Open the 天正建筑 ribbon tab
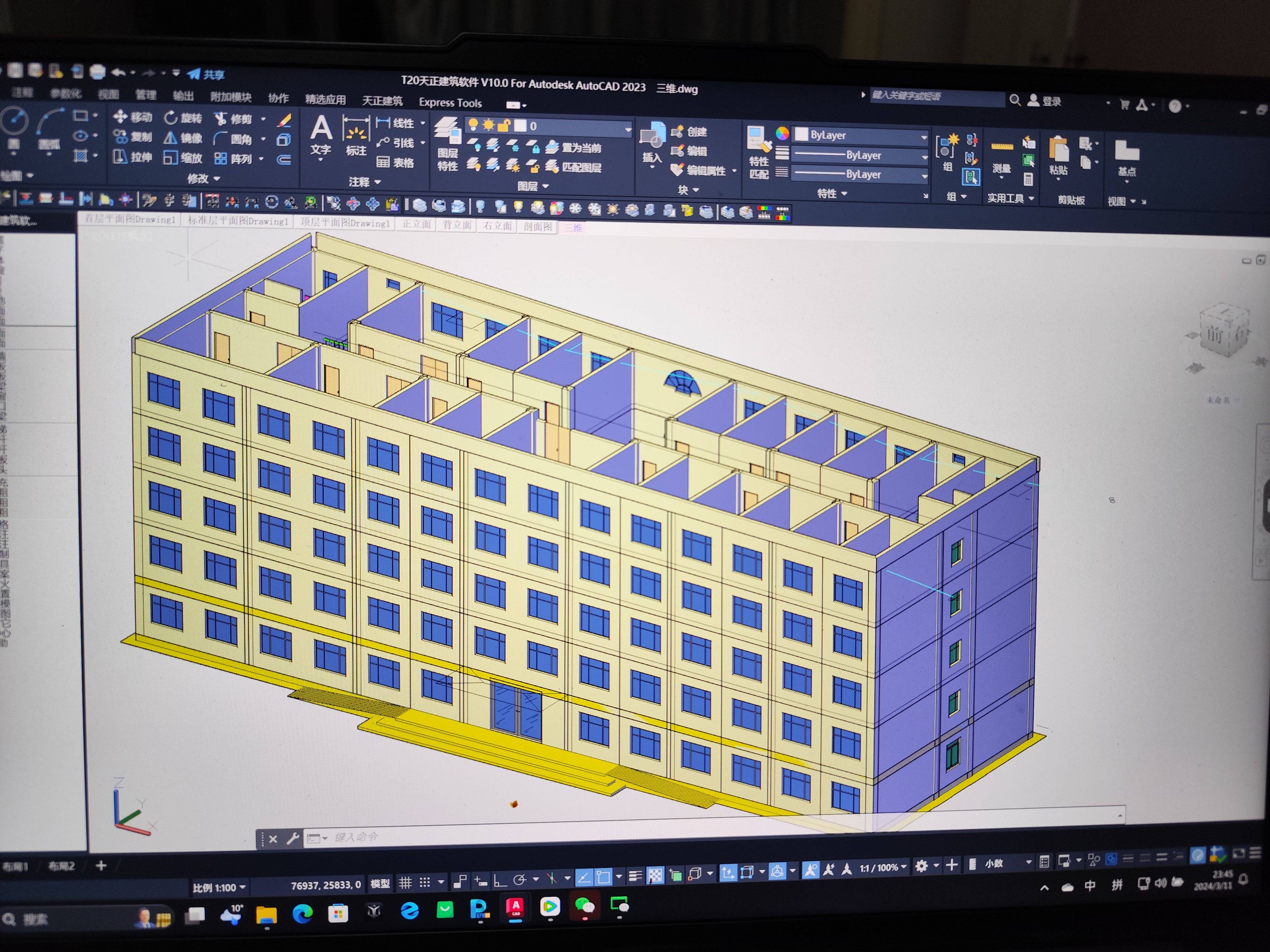Screen dimensions: 1270x952 click(382, 101)
